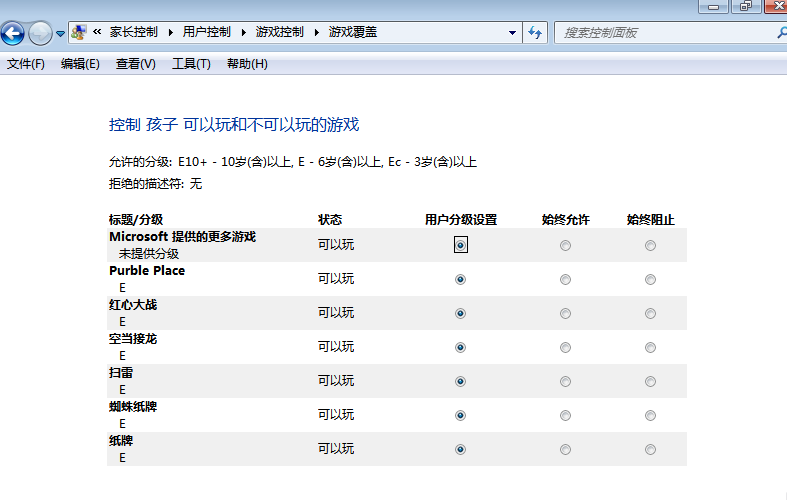Image resolution: width=787 pixels, height=500 pixels.
Task: Expand arrow after 用户控制 breadcrumb
Action: point(243,32)
